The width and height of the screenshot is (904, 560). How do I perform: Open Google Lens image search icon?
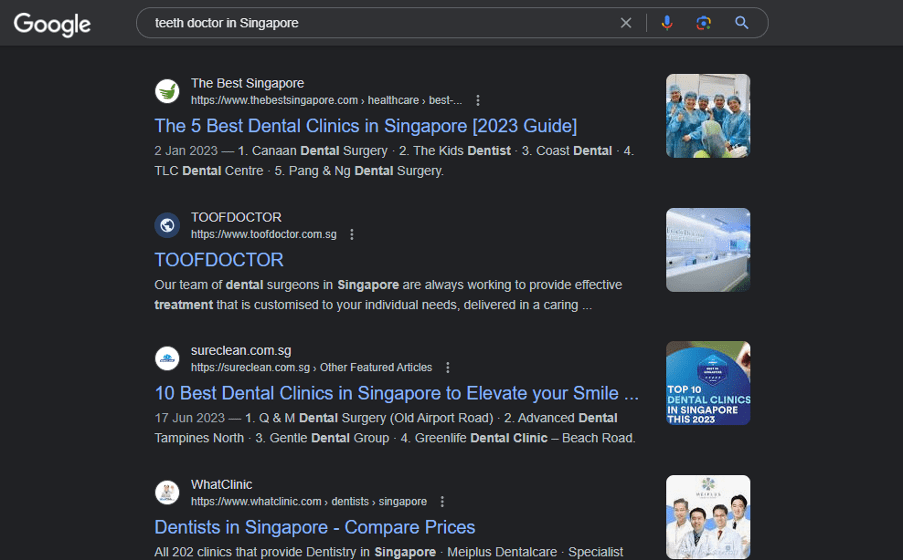[x=703, y=23]
